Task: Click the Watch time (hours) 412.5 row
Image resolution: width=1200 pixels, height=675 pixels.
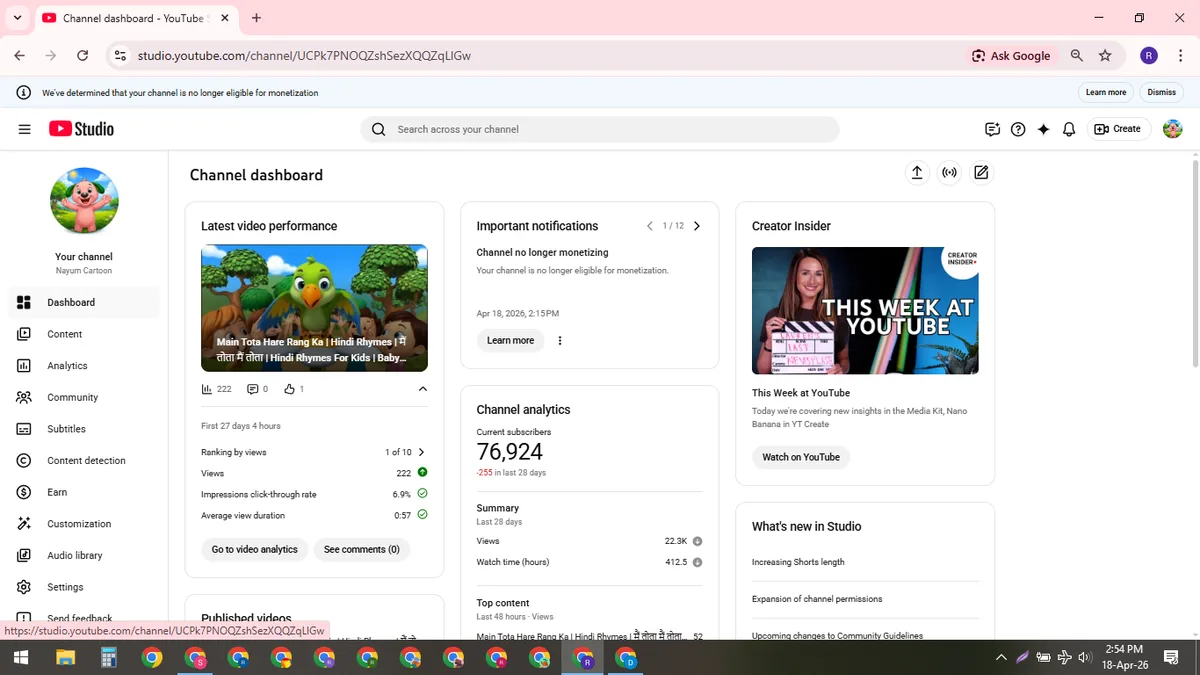Action: pos(590,562)
